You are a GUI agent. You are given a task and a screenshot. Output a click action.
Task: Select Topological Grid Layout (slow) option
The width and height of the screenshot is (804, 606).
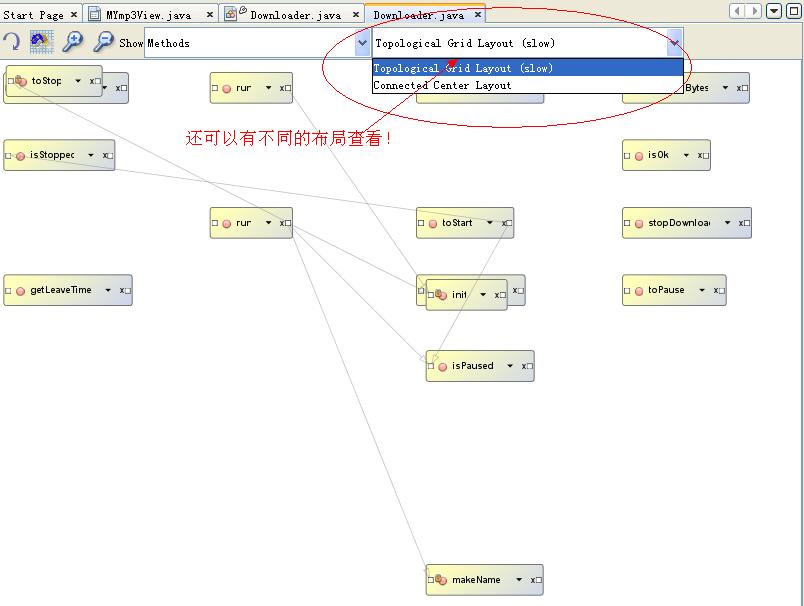528,68
